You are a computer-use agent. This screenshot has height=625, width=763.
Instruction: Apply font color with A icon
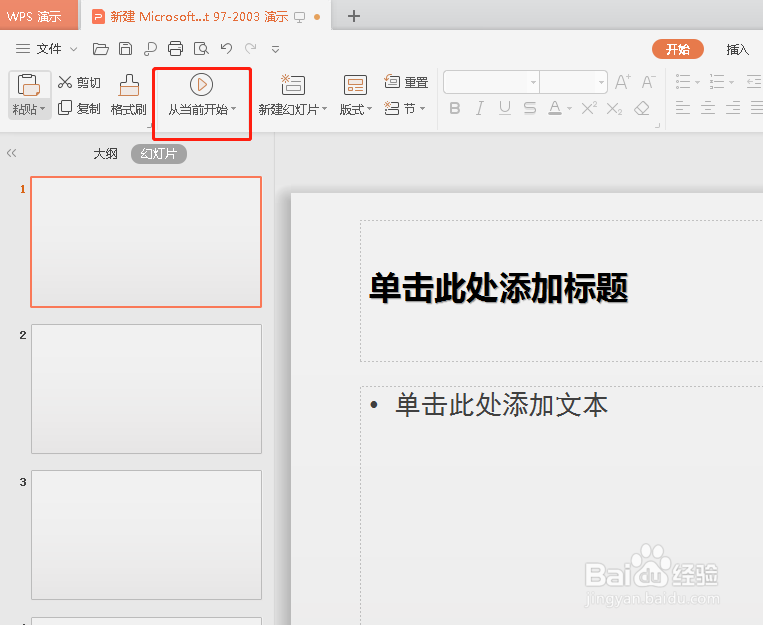pos(555,108)
